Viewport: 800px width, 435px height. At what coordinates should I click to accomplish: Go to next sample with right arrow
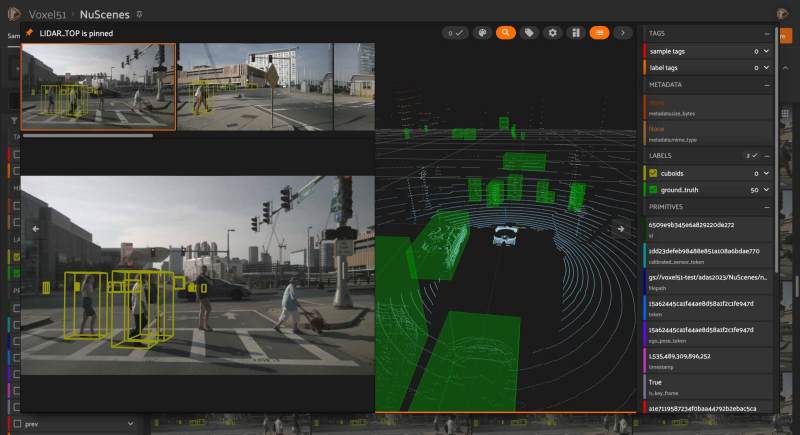tap(620, 228)
